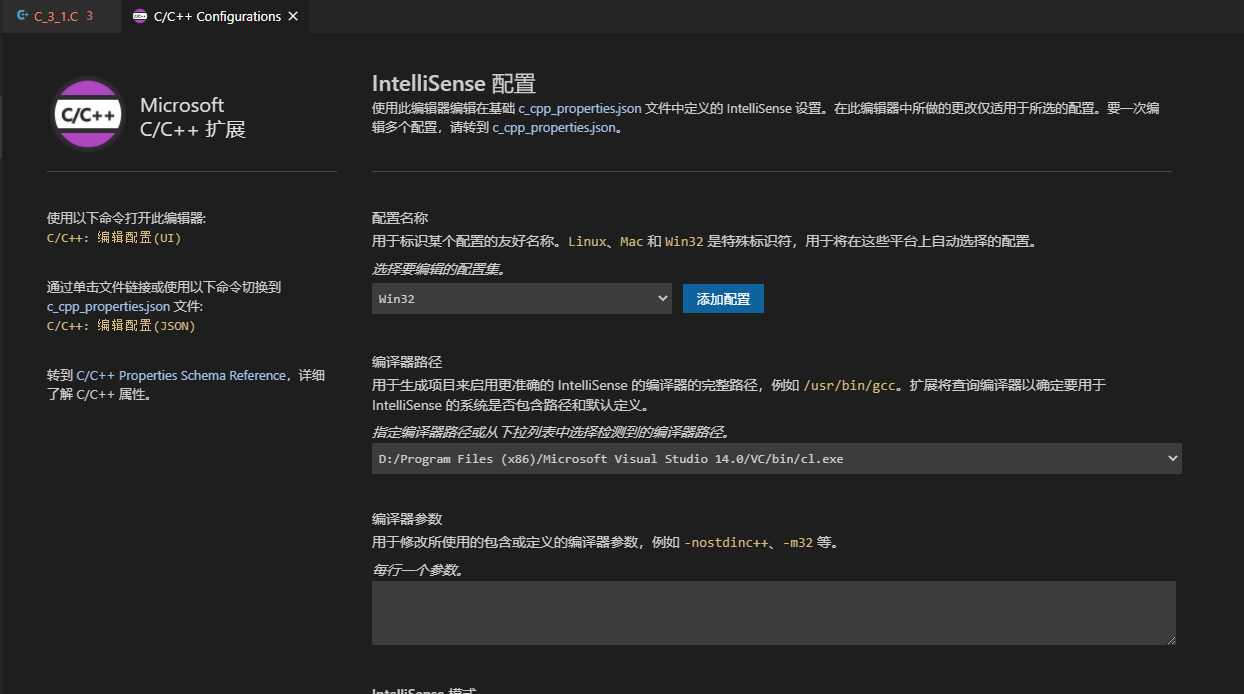The width and height of the screenshot is (1244, 694).
Task: Click the -nostdinc++ example argument text
Action: pyautogui.click(x=726, y=543)
